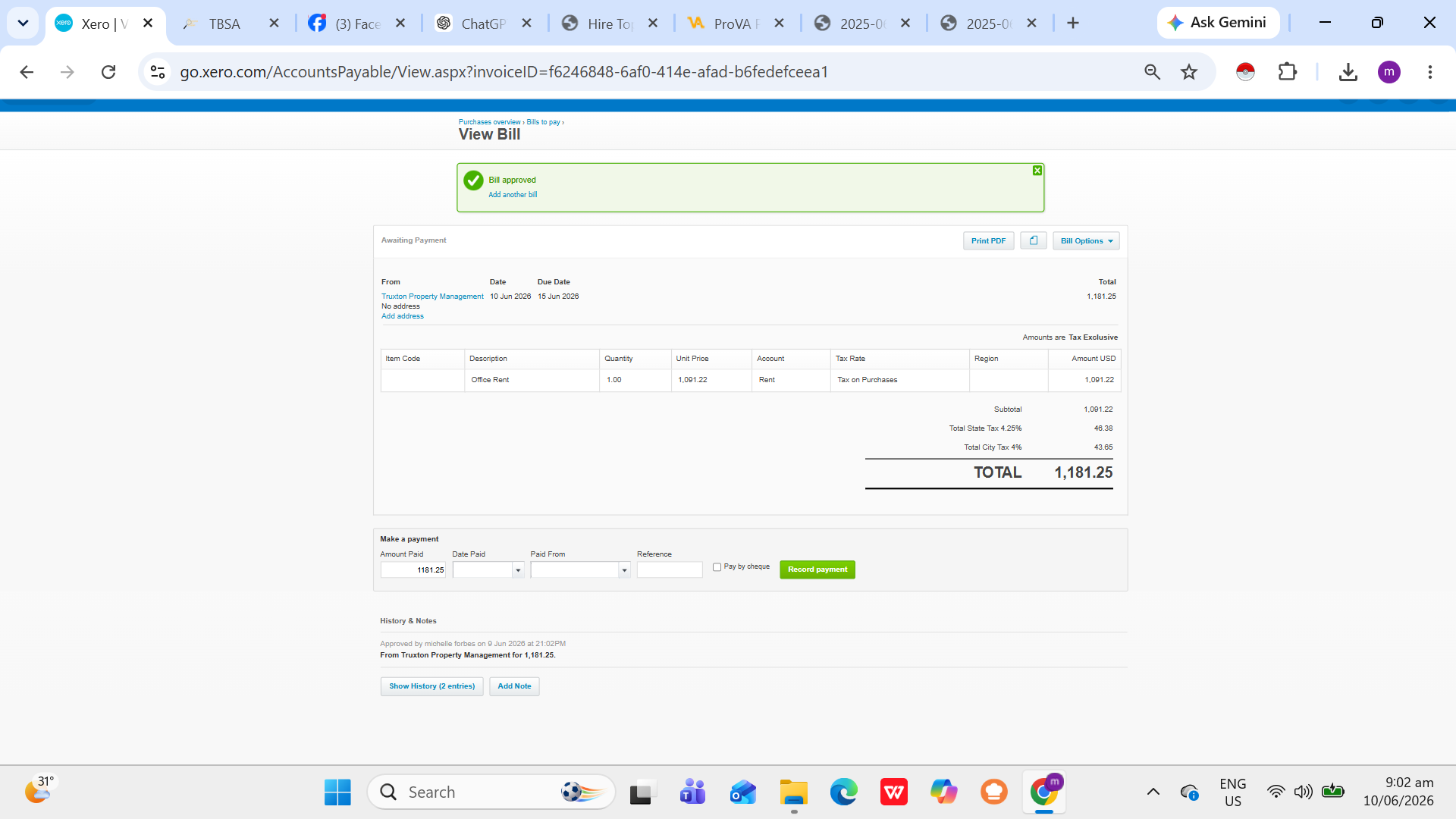This screenshot has height=819, width=1456.
Task: Click the Office Rent description cell
Action: click(x=532, y=380)
